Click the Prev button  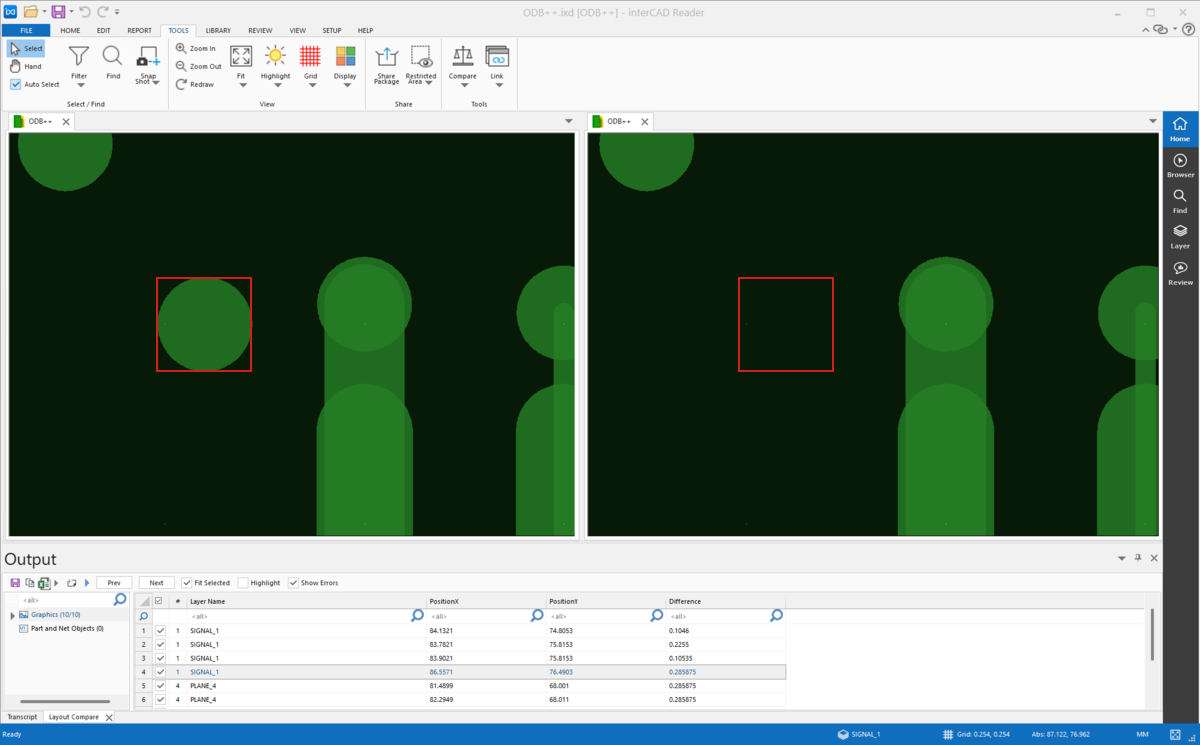(x=114, y=583)
